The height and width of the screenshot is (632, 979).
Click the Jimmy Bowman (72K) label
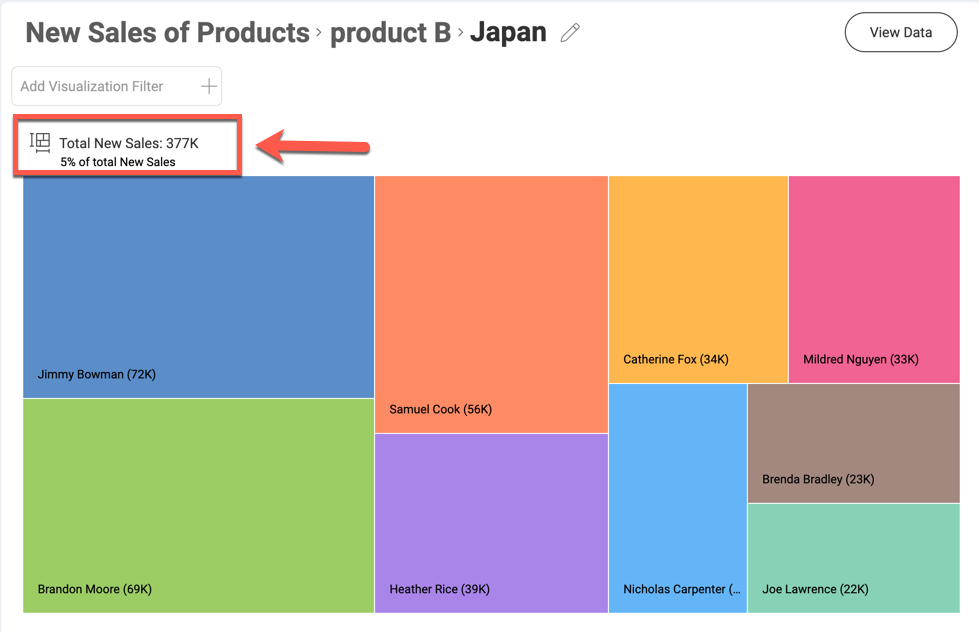(x=97, y=375)
